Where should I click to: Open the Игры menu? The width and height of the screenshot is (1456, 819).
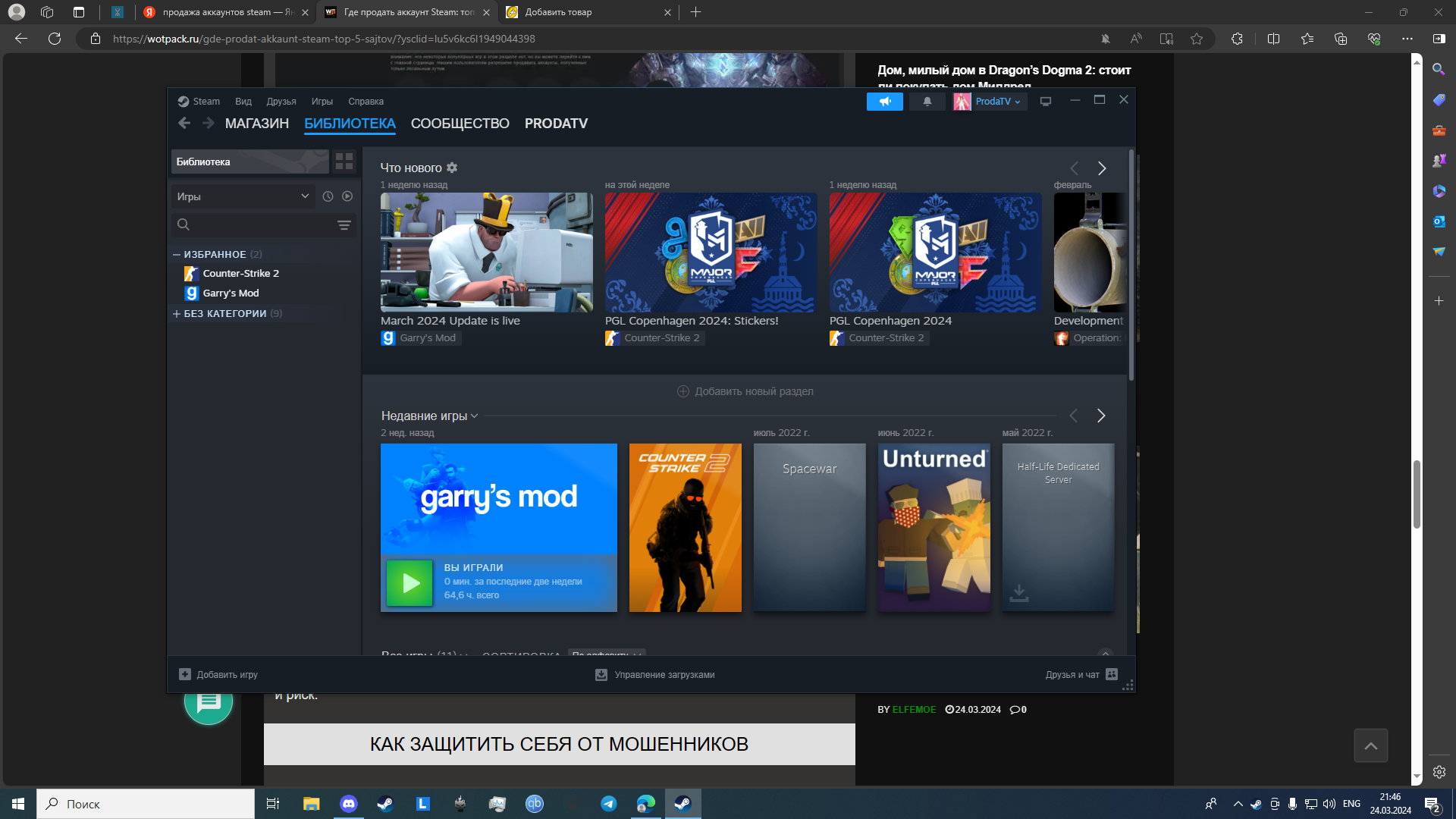click(x=322, y=102)
